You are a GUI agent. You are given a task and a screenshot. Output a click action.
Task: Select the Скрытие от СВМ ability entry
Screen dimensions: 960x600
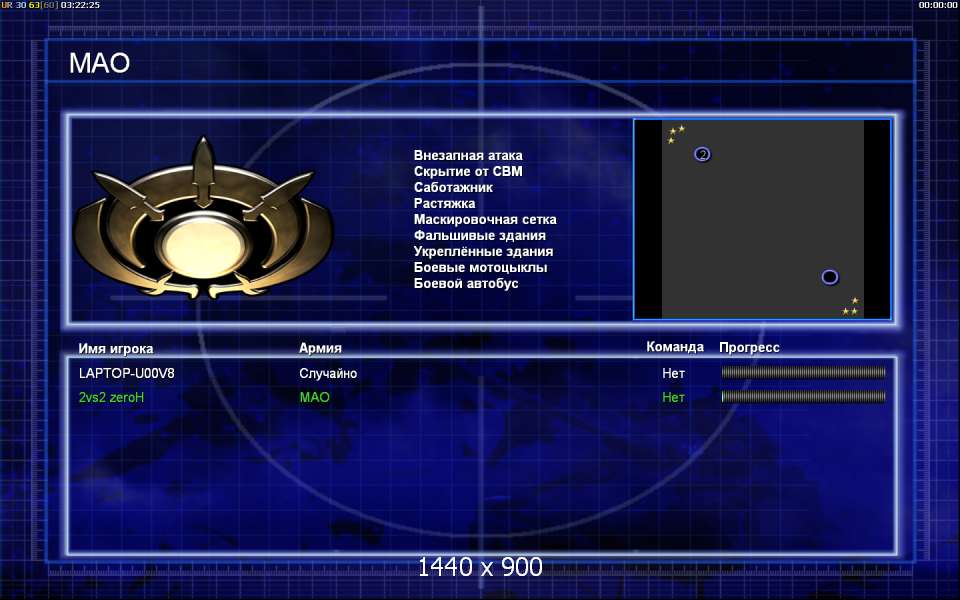point(468,171)
